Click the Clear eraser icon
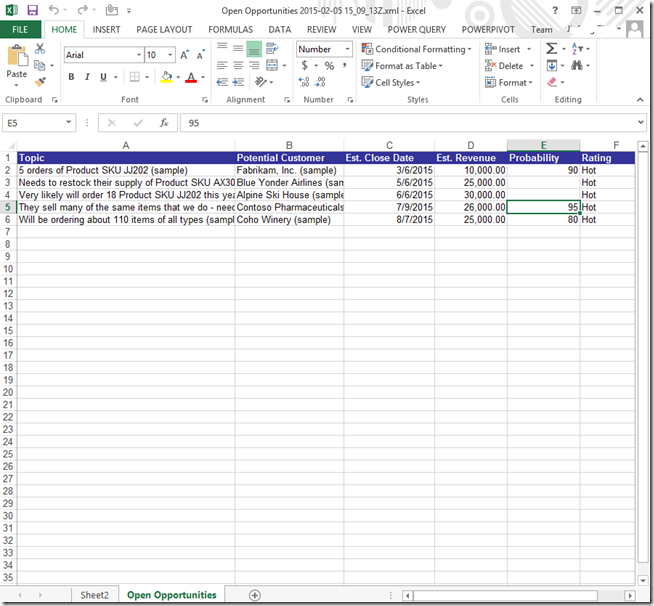This screenshot has width=654, height=606. (x=552, y=82)
